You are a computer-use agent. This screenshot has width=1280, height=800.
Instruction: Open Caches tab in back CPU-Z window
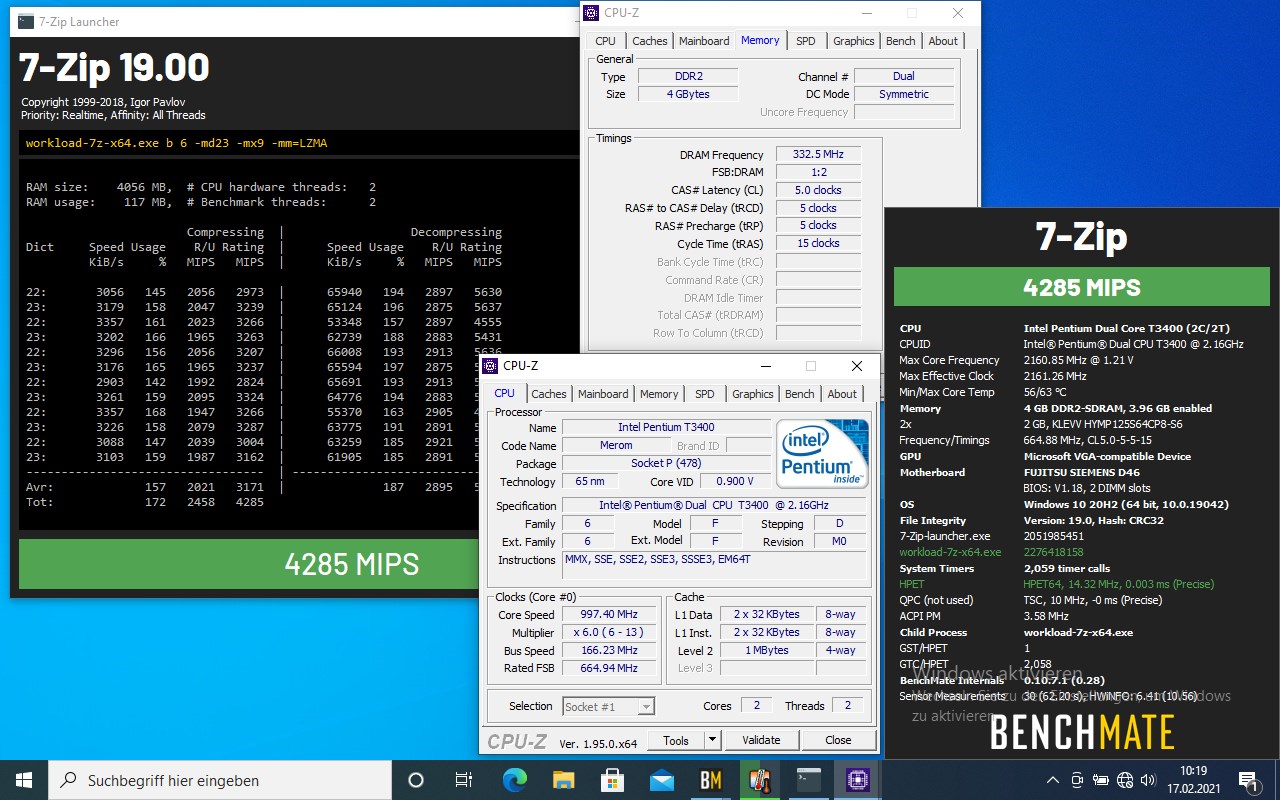(650, 41)
